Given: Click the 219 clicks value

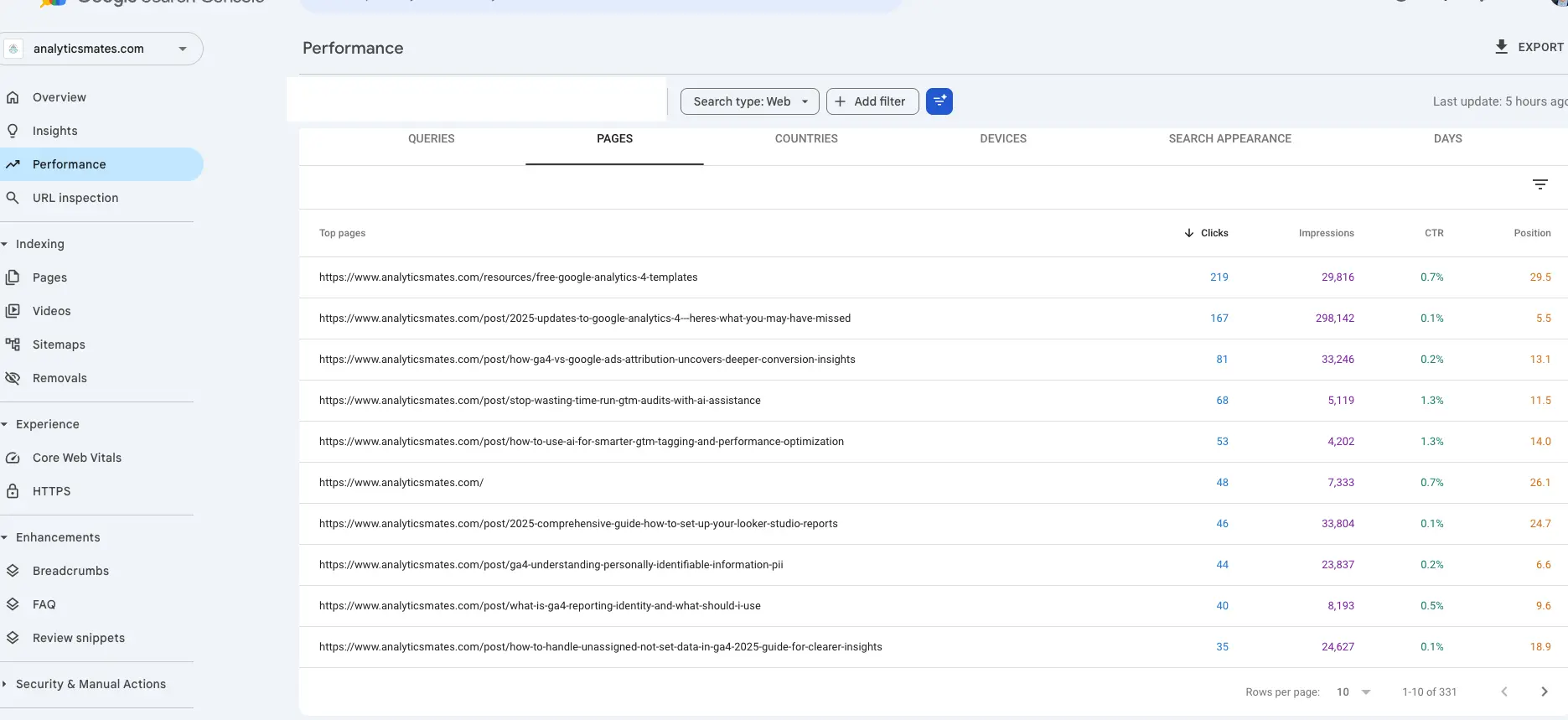Looking at the screenshot, I should pyautogui.click(x=1219, y=277).
